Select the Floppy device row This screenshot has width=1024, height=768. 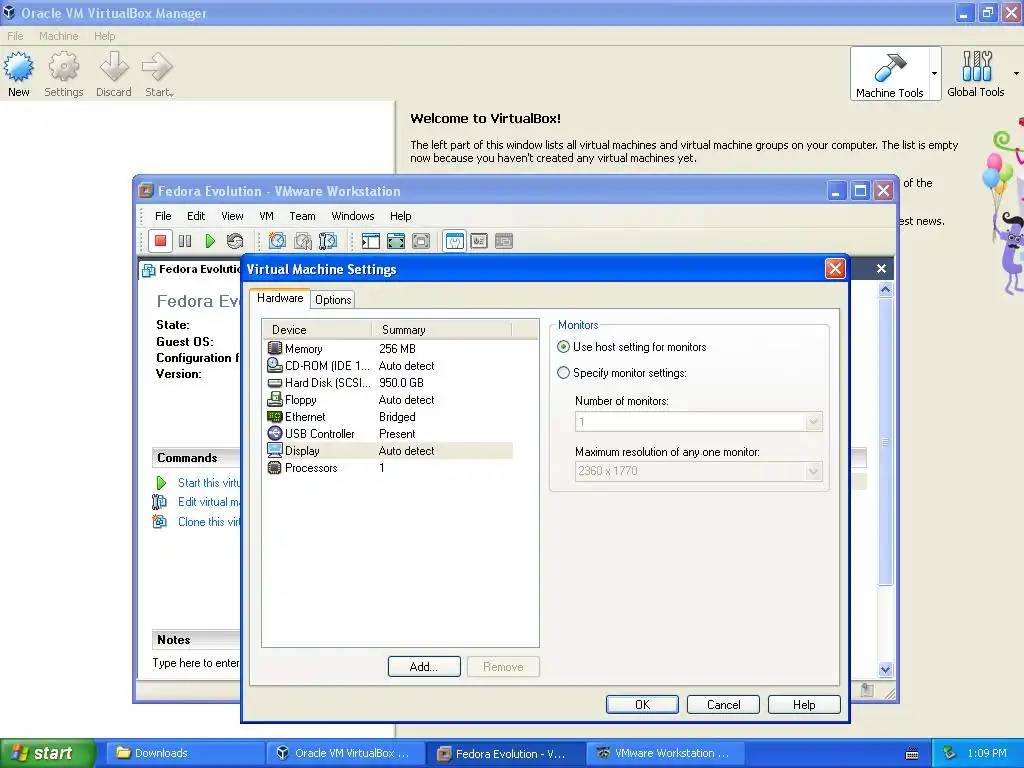[x=389, y=400]
